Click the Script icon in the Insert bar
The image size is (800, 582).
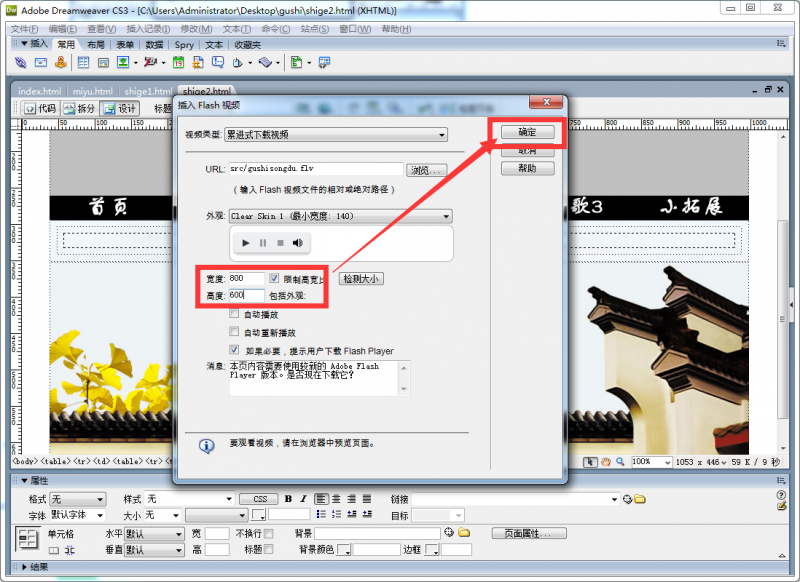click(265, 63)
